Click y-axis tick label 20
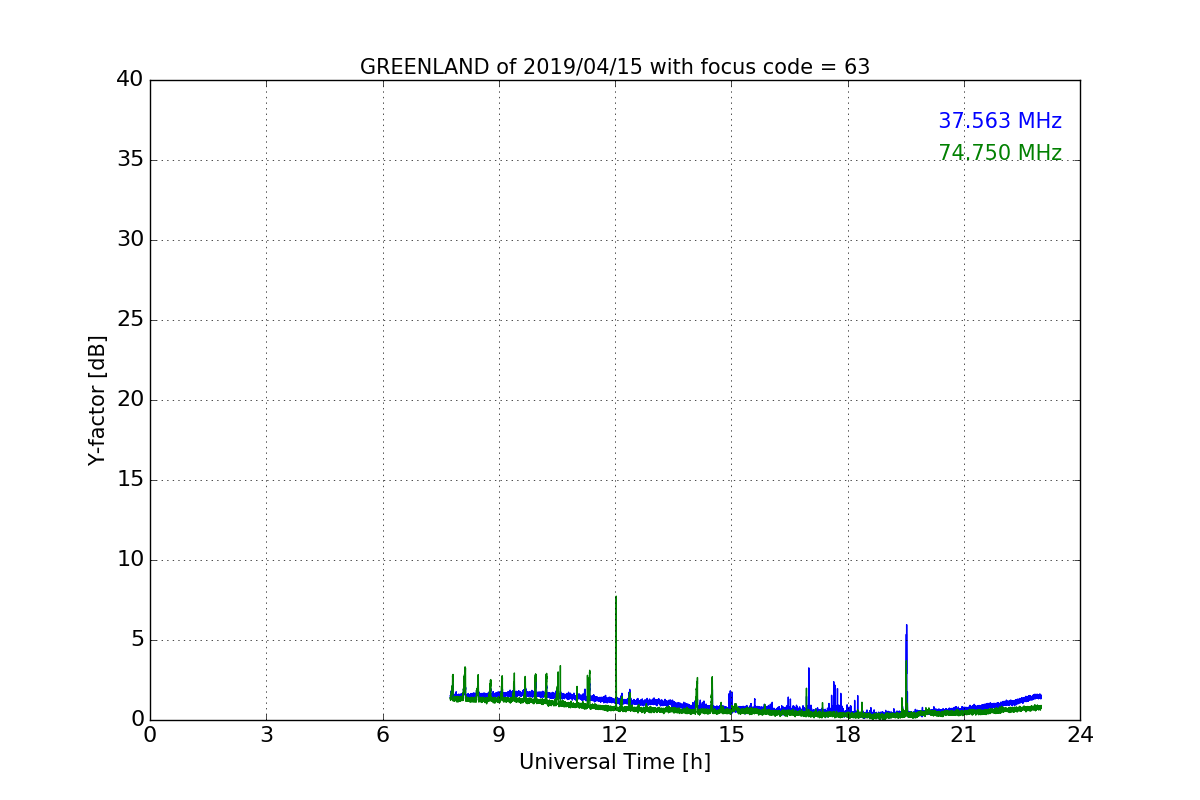 coord(129,400)
